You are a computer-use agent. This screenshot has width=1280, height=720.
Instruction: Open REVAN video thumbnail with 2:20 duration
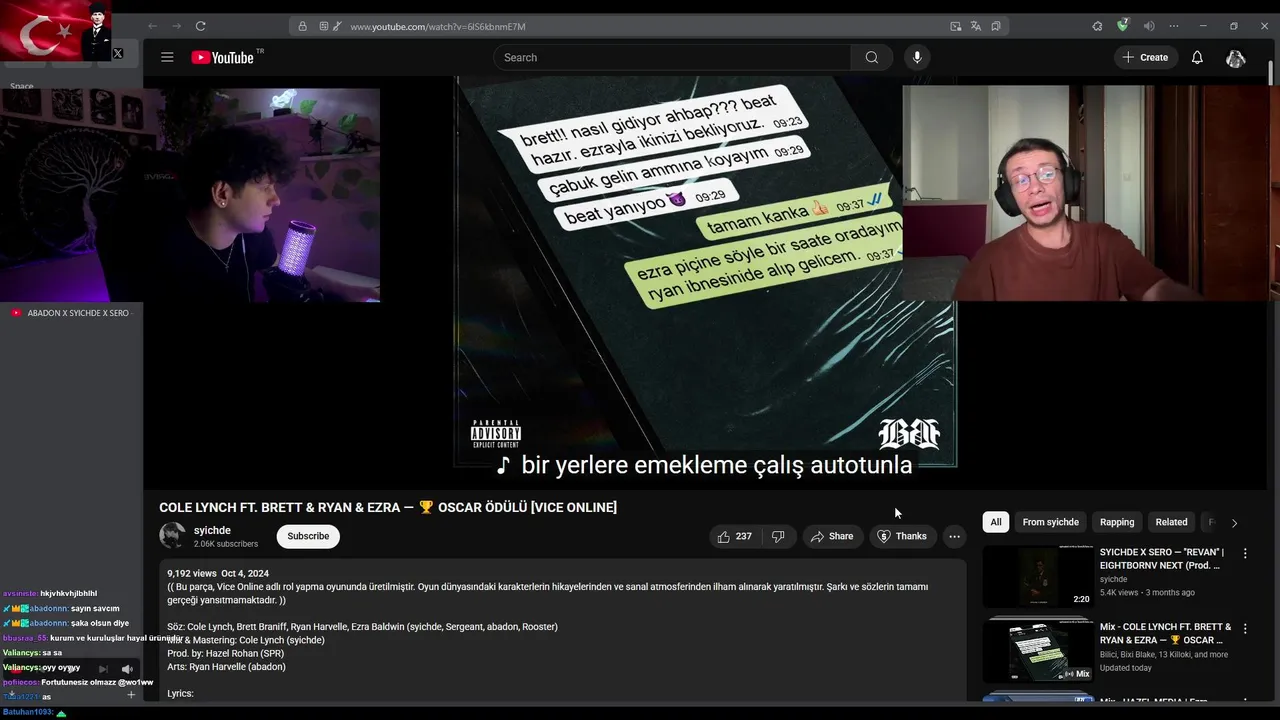(1038, 577)
